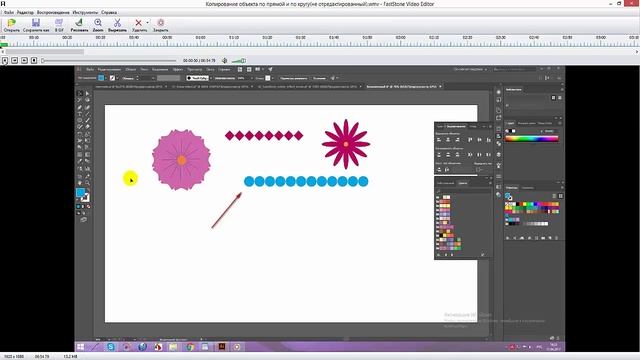This screenshot has width=640, height=360.
Task: Open the Рисовать drawing tool
Action: pyautogui.click(x=79, y=25)
